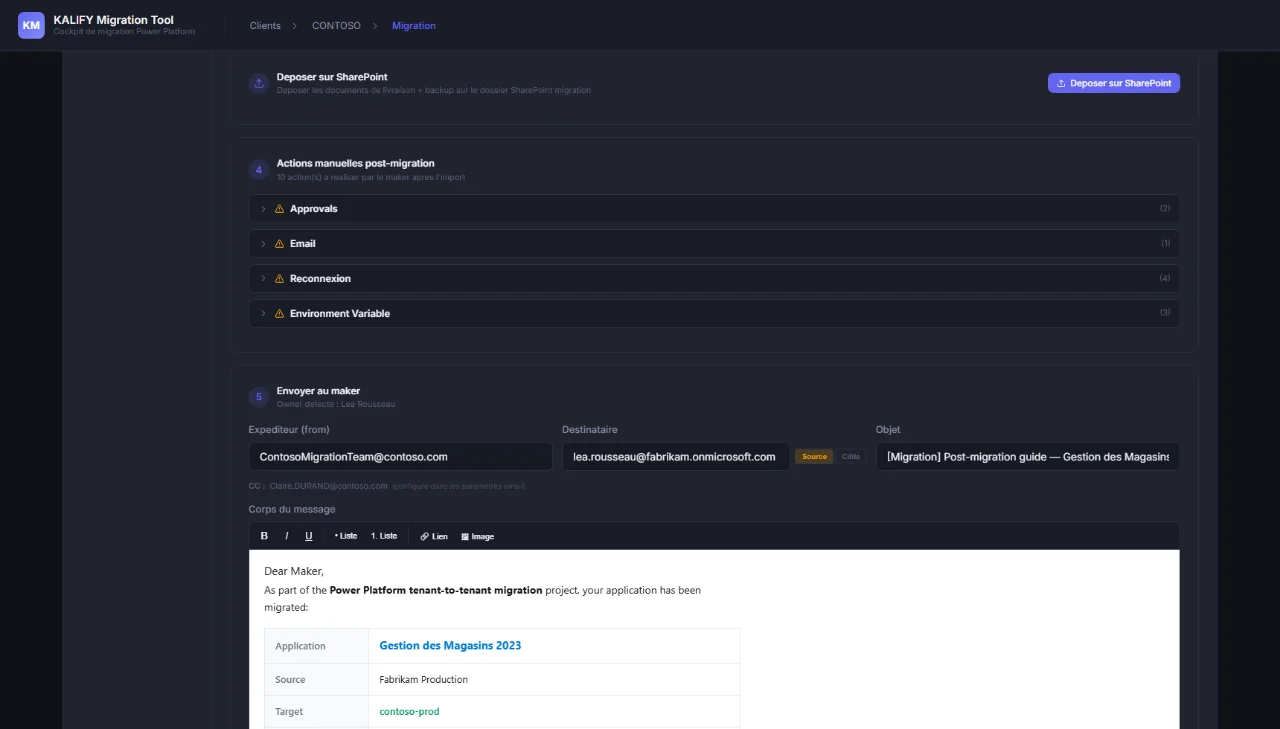This screenshot has width=1280, height=729.
Task: Switch recipient tenant to Source
Action: coord(814,457)
